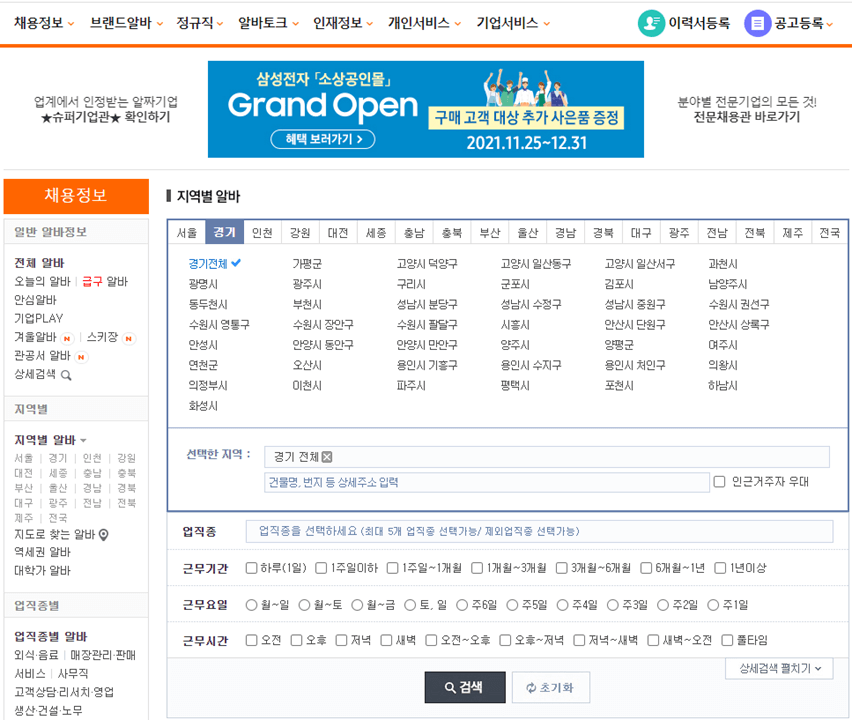Click the map pin icon beside 지도로 찾는 알바

click(104, 535)
